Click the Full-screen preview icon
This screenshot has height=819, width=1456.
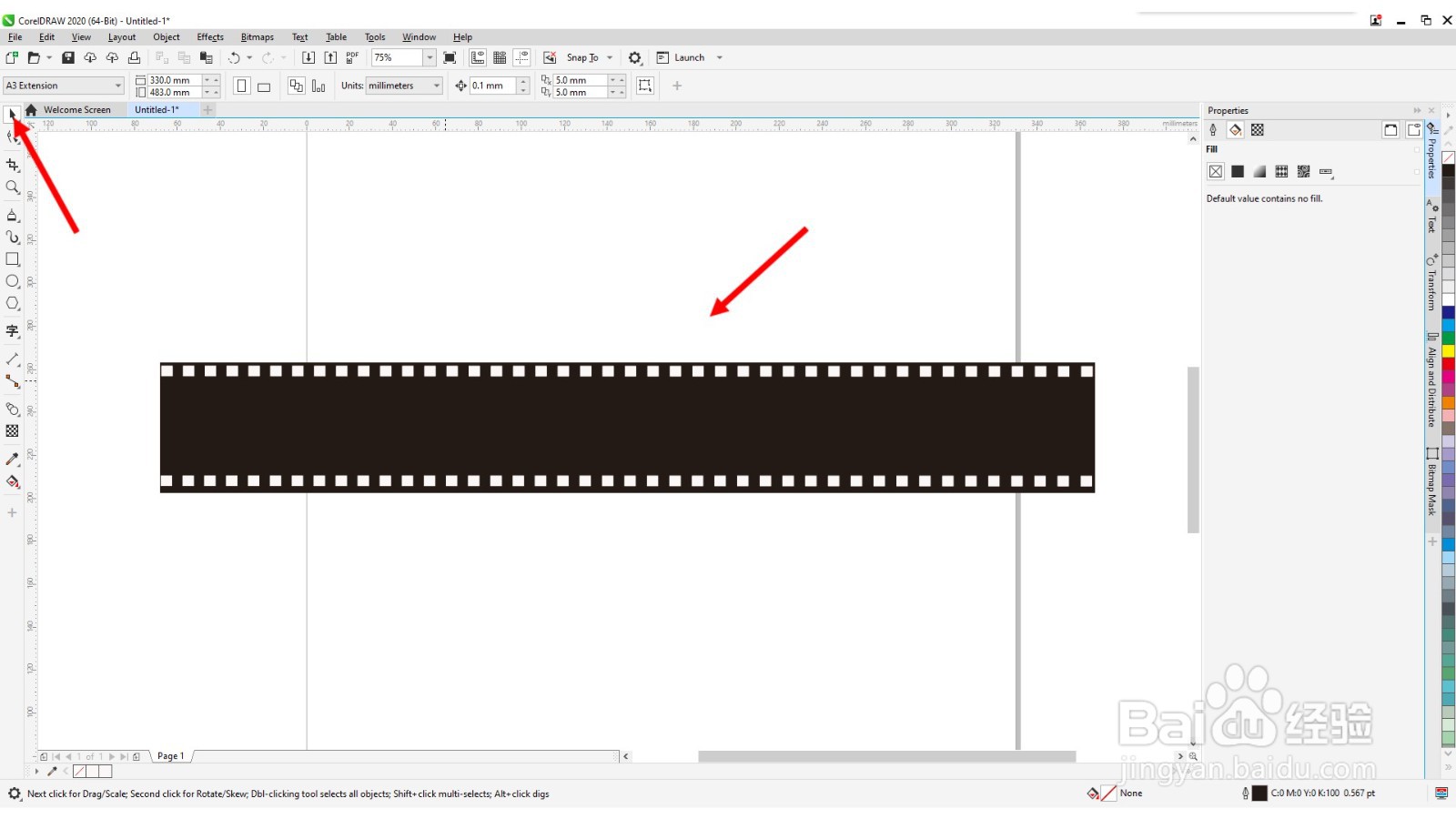pyautogui.click(x=450, y=57)
